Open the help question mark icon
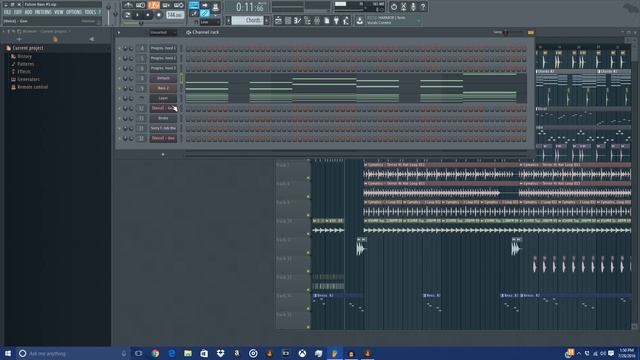The image size is (640, 360). (423, 7)
